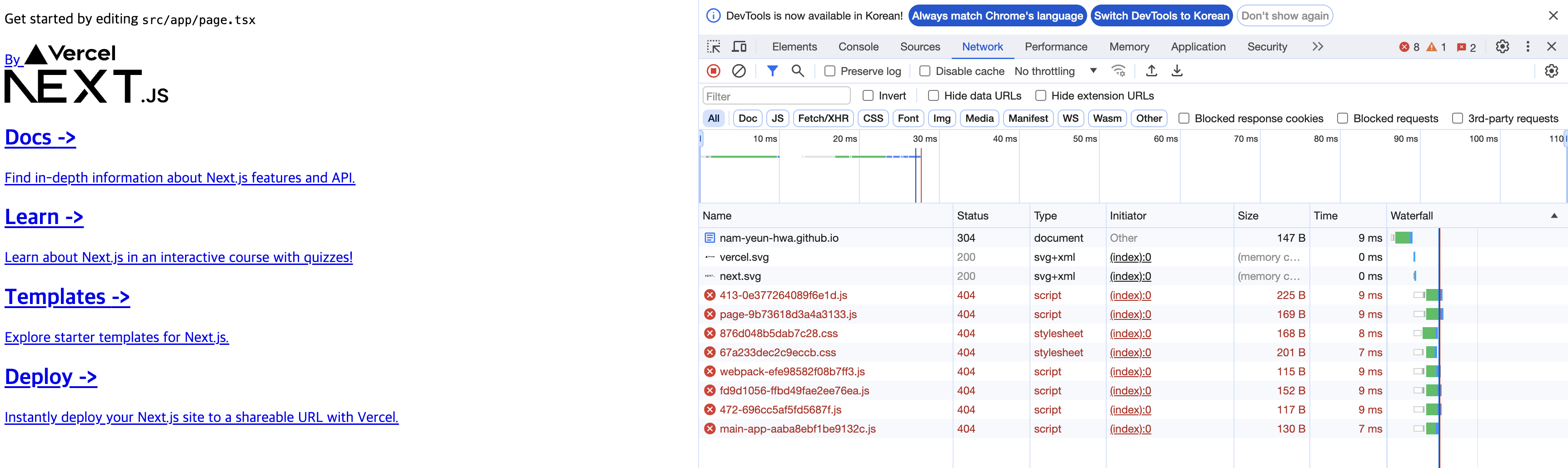This screenshot has height=468, width=1568.
Task: Switch to the Console tab
Action: (x=858, y=47)
